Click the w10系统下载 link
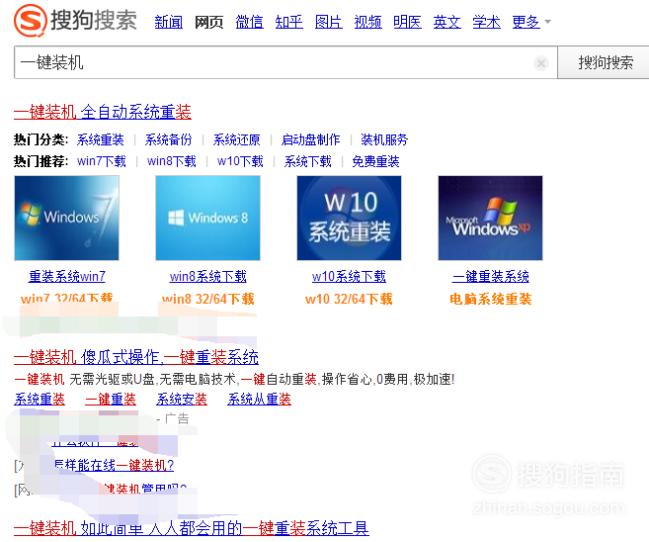The width and height of the screenshot is (649, 542). click(x=349, y=277)
